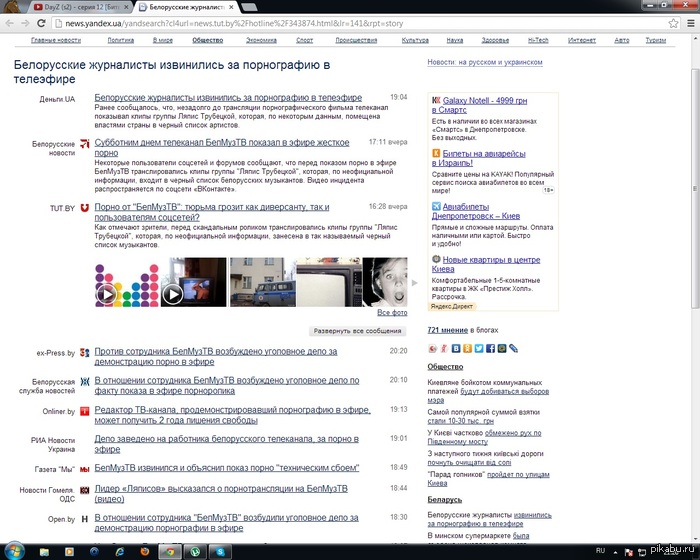Image resolution: width=700 pixels, height=560 pixels.
Task: Switch to Chrome in the taskbar
Action: [170, 552]
